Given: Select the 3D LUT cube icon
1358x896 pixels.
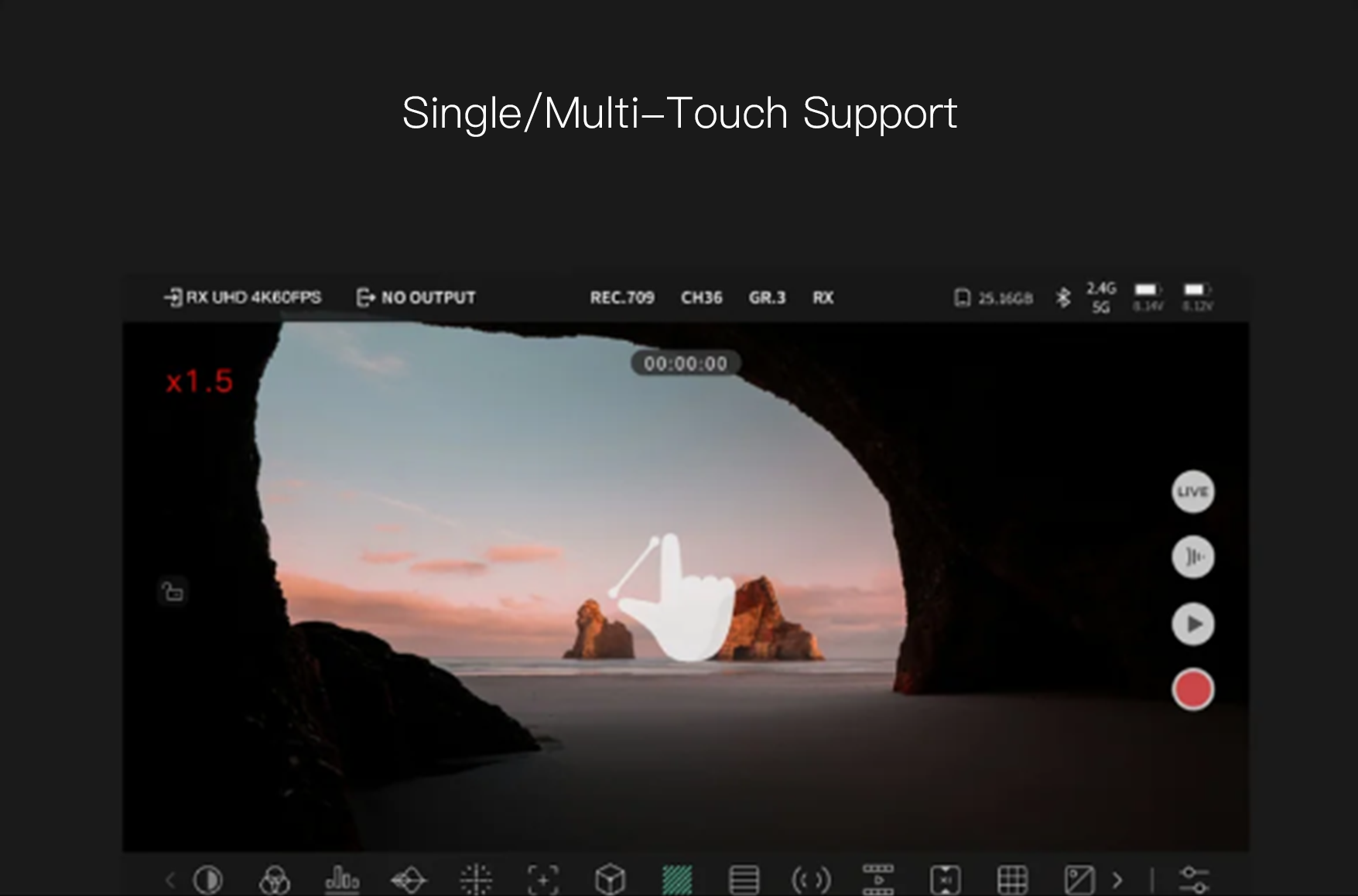Looking at the screenshot, I should click(x=610, y=880).
